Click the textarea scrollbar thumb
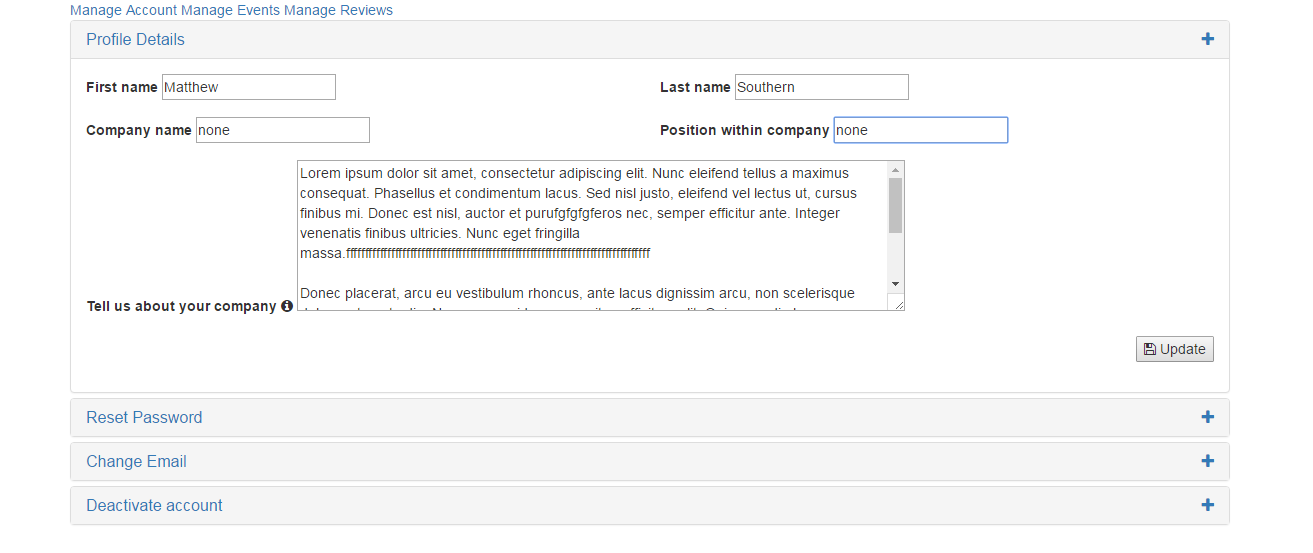This screenshot has width=1313, height=553. pos(896,205)
